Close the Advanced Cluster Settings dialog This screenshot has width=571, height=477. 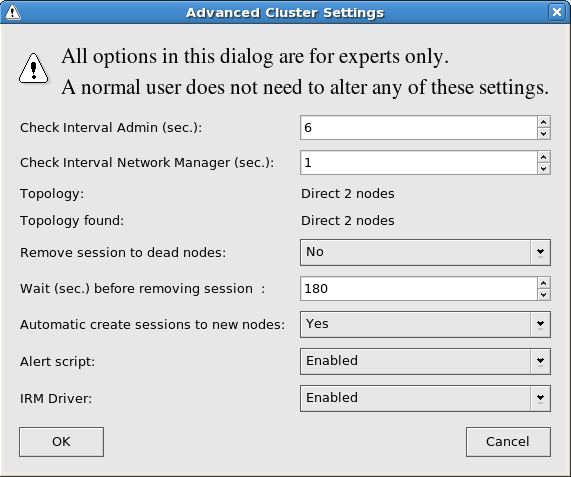tap(557, 12)
